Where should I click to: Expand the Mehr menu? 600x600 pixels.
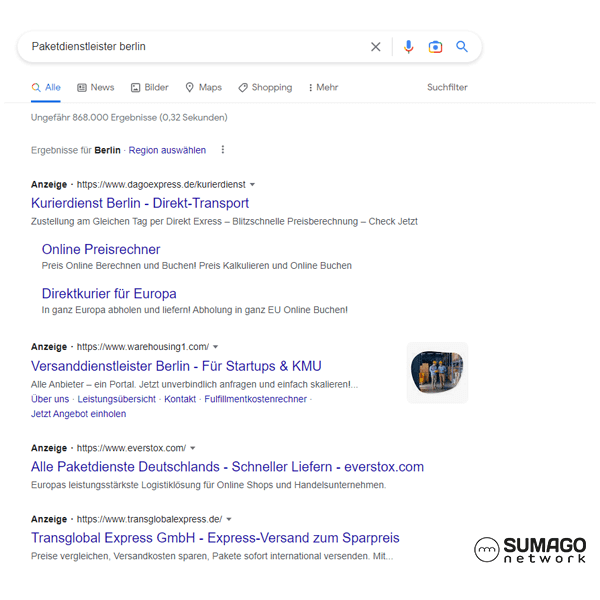[x=323, y=88]
